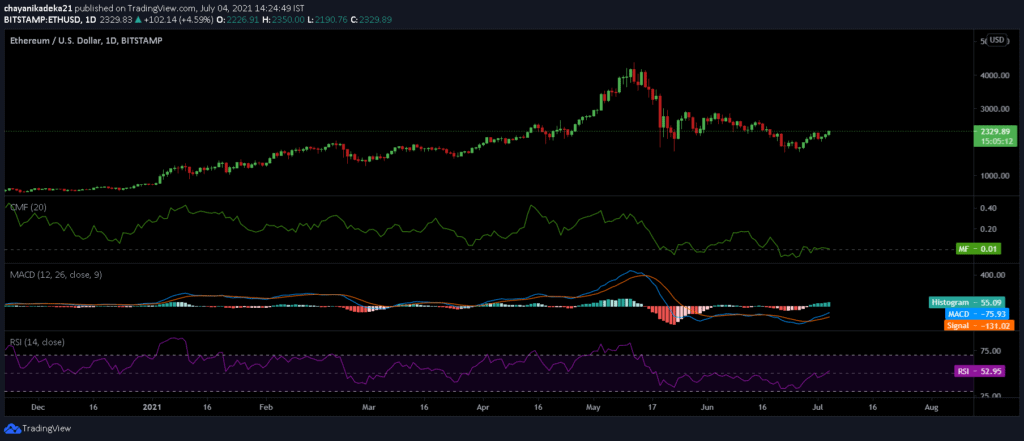
Task: Click the Apr label on time axis
Action: [x=483, y=407]
